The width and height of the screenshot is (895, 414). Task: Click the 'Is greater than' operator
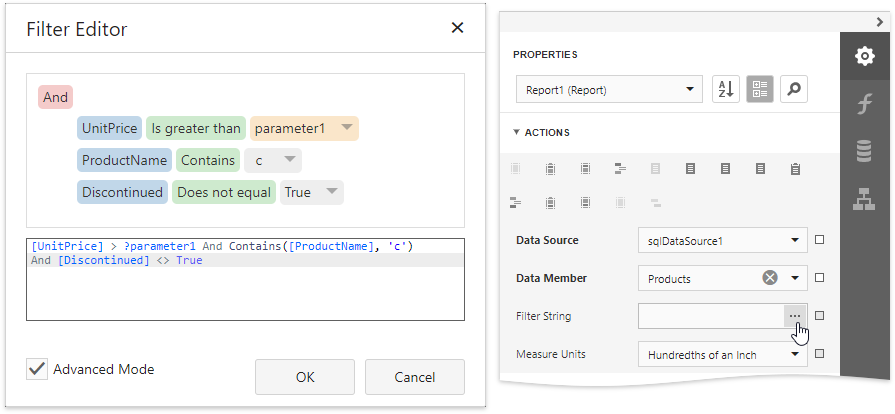[195, 128]
